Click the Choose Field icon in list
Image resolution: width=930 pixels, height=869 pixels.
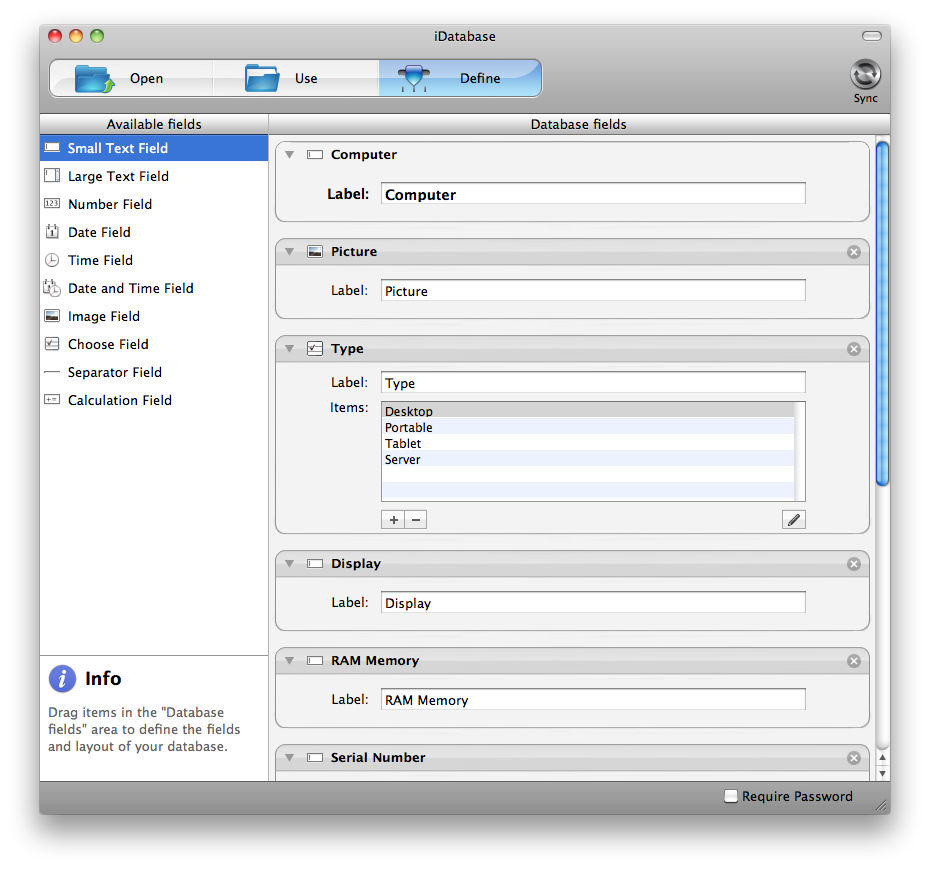[x=52, y=344]
